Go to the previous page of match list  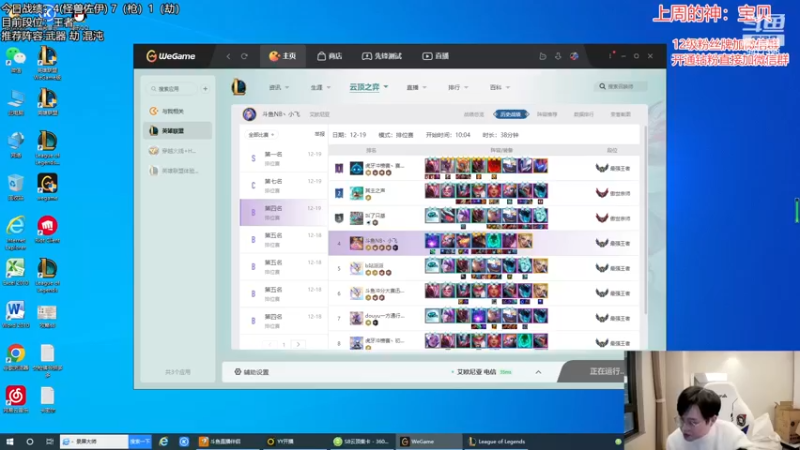(270, 344)
